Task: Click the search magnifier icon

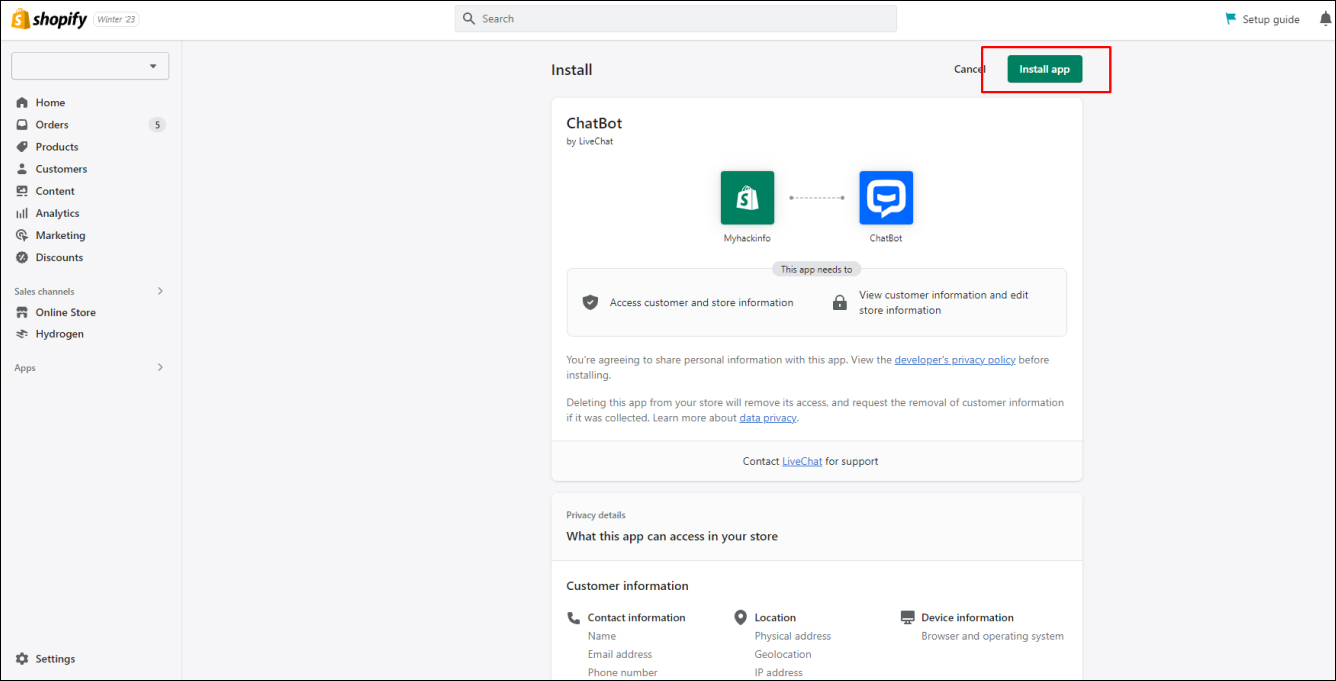Action: (469, 19)
